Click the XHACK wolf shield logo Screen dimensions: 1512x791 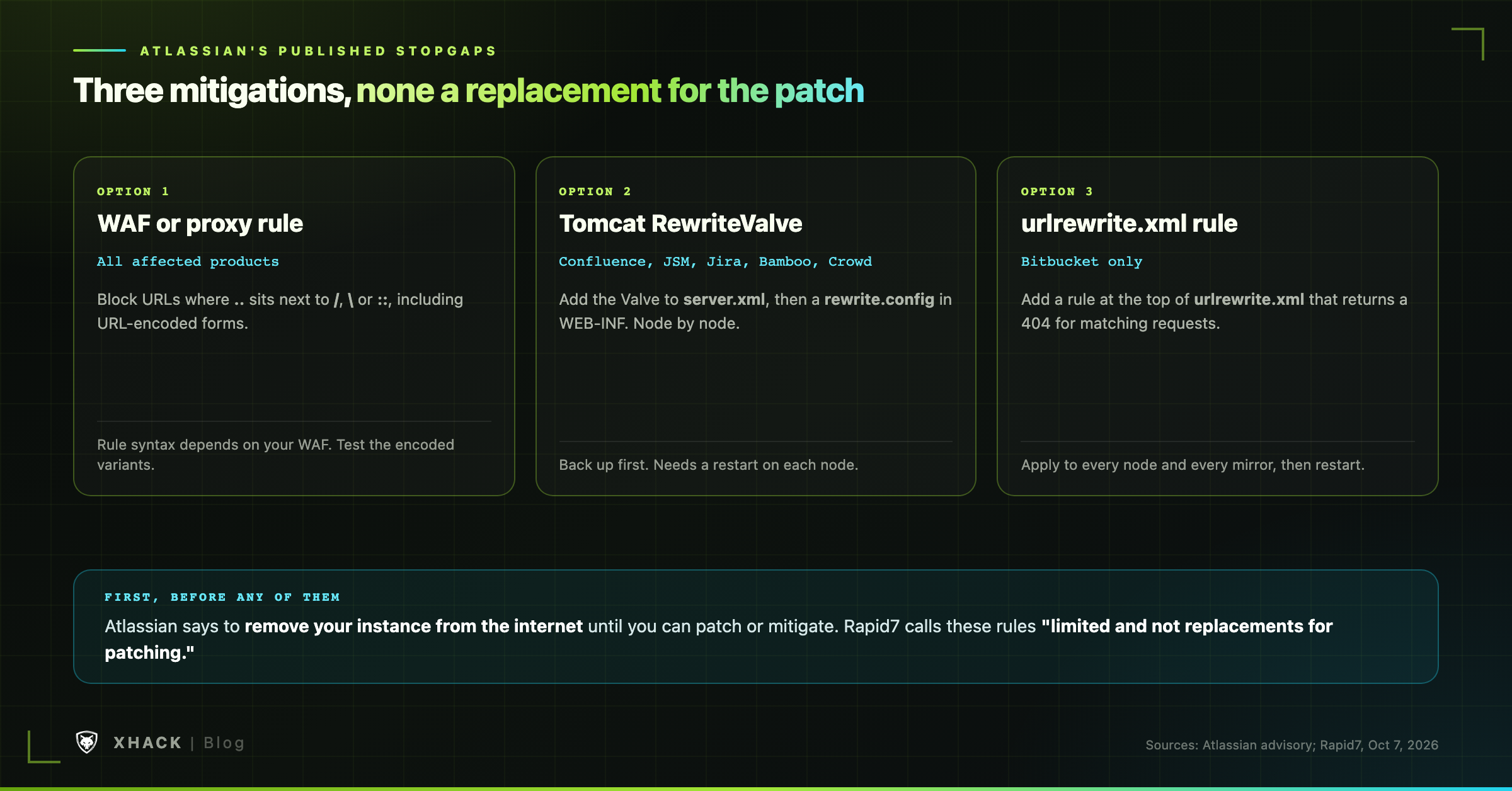tap(87, 743)
